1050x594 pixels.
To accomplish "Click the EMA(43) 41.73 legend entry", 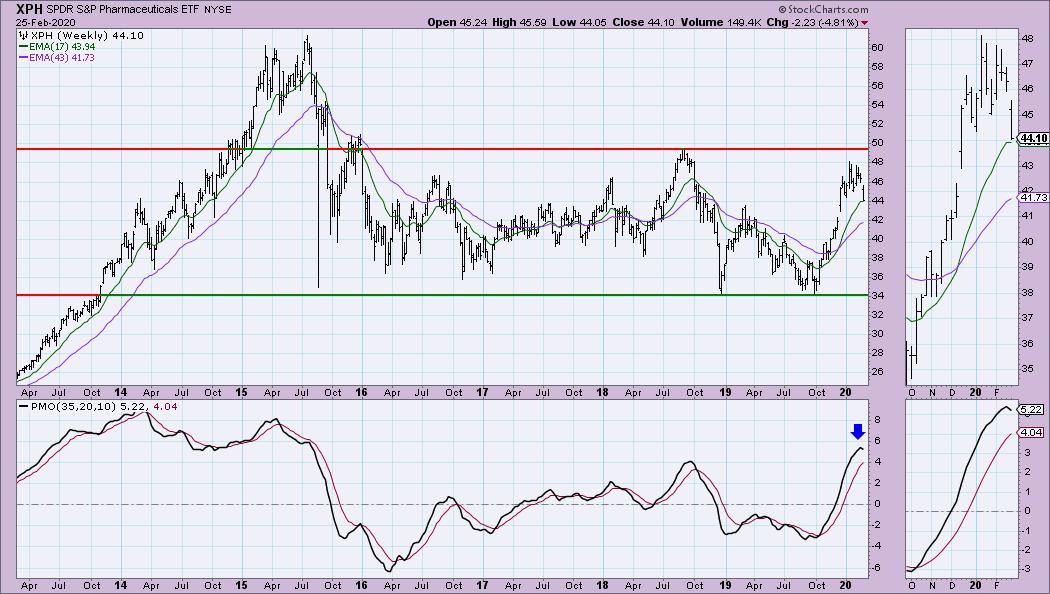I will (x=57, y=58).
